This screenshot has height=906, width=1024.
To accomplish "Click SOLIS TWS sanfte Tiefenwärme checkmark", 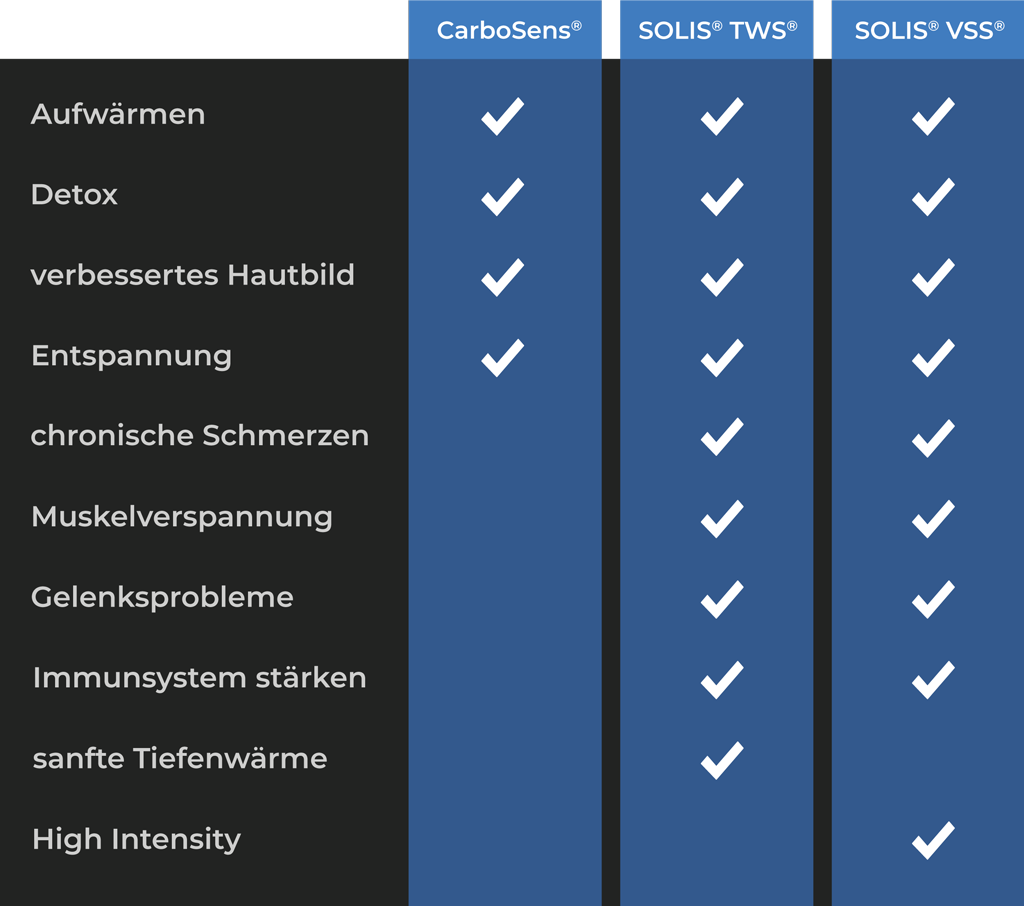I will [721, 760].
